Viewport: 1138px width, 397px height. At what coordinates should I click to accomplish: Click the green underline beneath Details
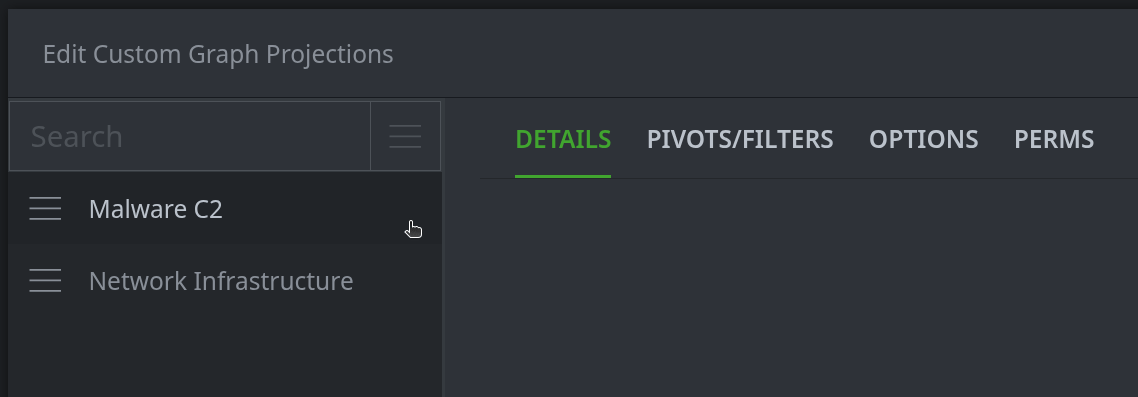coord(562,176)
